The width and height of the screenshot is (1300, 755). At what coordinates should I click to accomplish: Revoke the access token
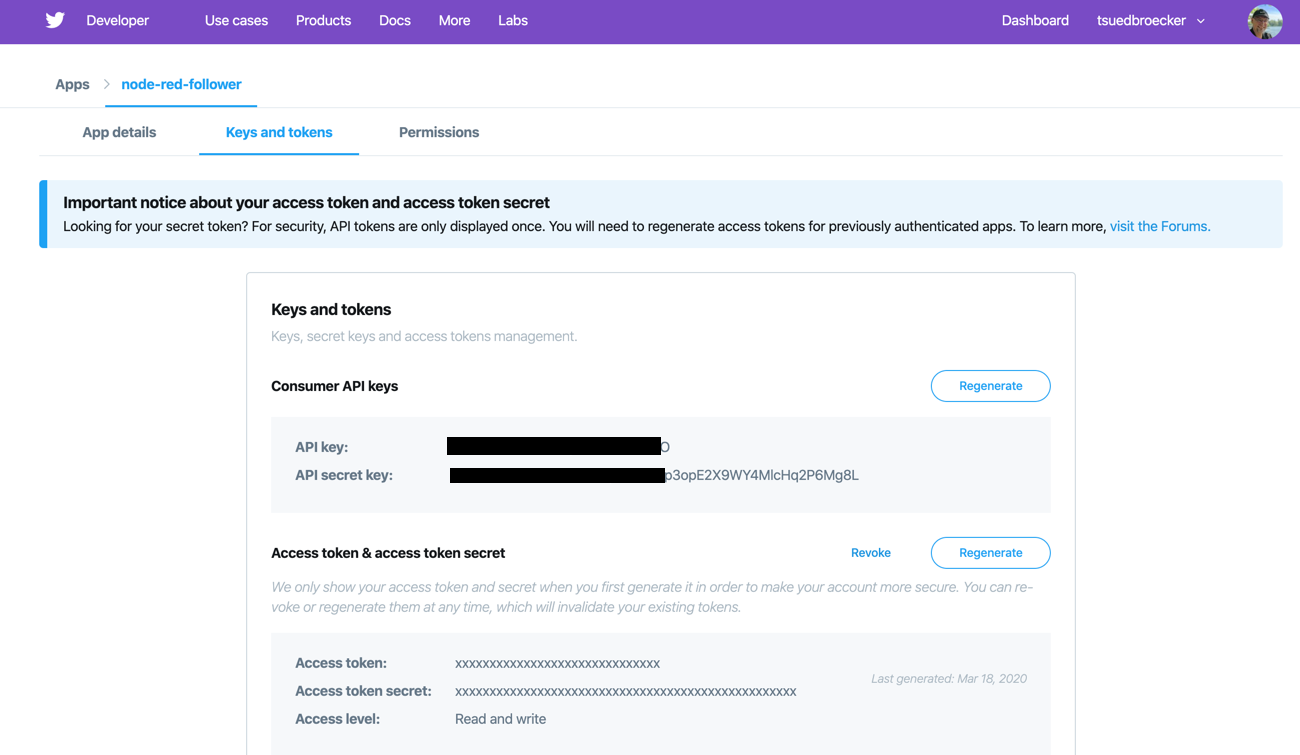click(871, 553)
